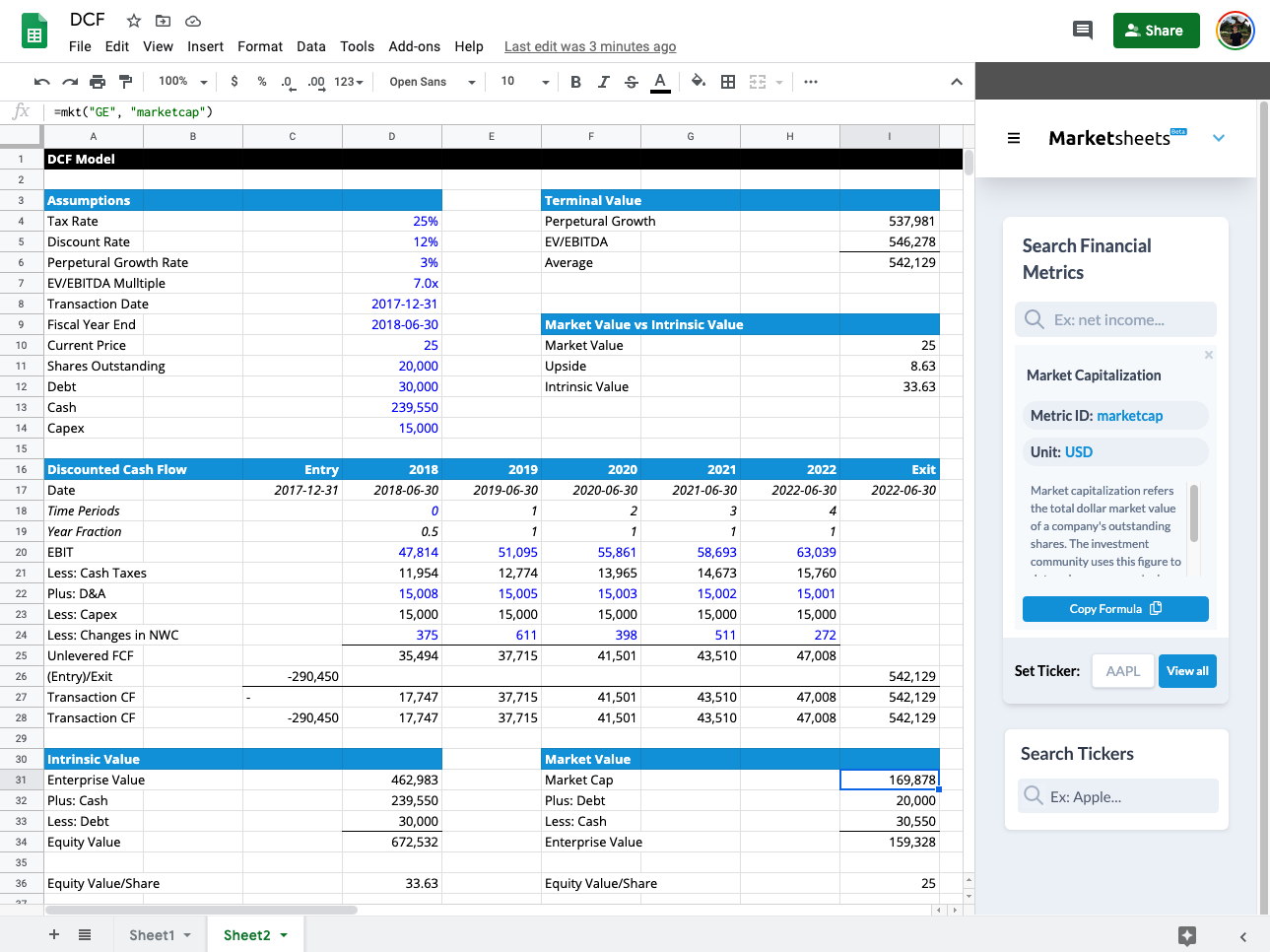Click the merge cells icon
This screenshot has height=952, width=1270.
point(758,82)
